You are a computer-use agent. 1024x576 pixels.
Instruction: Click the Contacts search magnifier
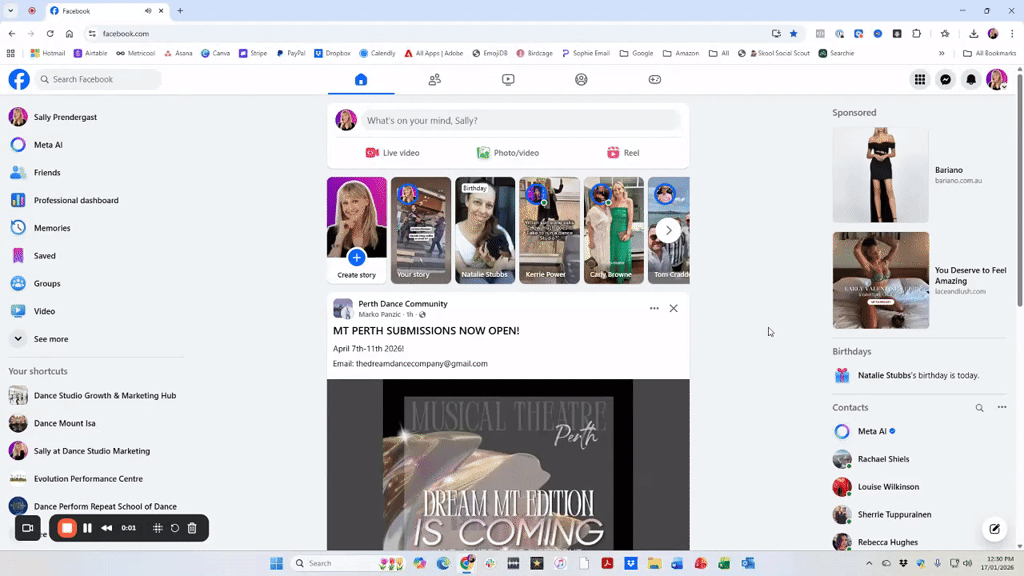(980, 407)
